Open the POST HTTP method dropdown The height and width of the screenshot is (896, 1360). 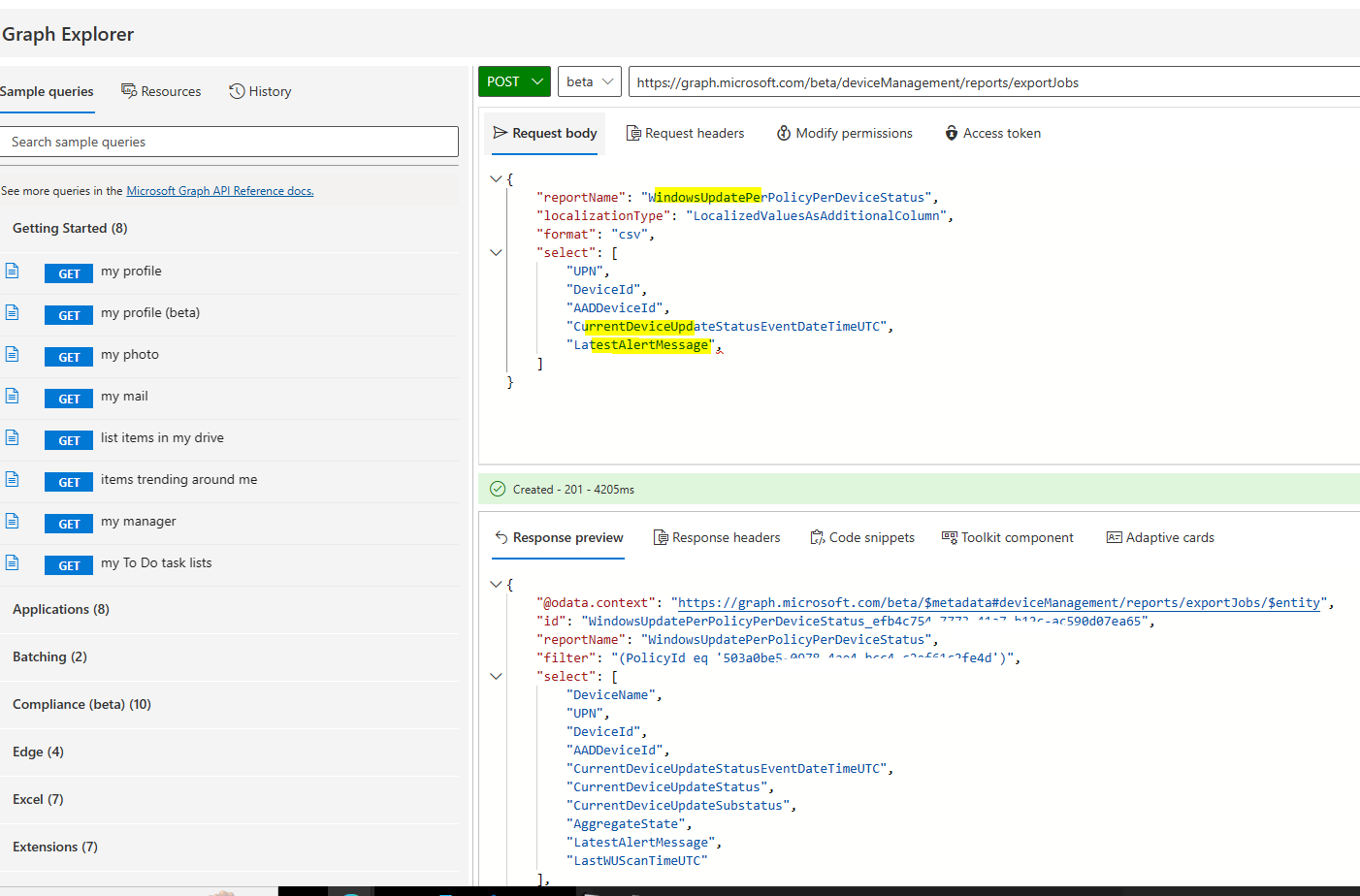pos(514,81)
